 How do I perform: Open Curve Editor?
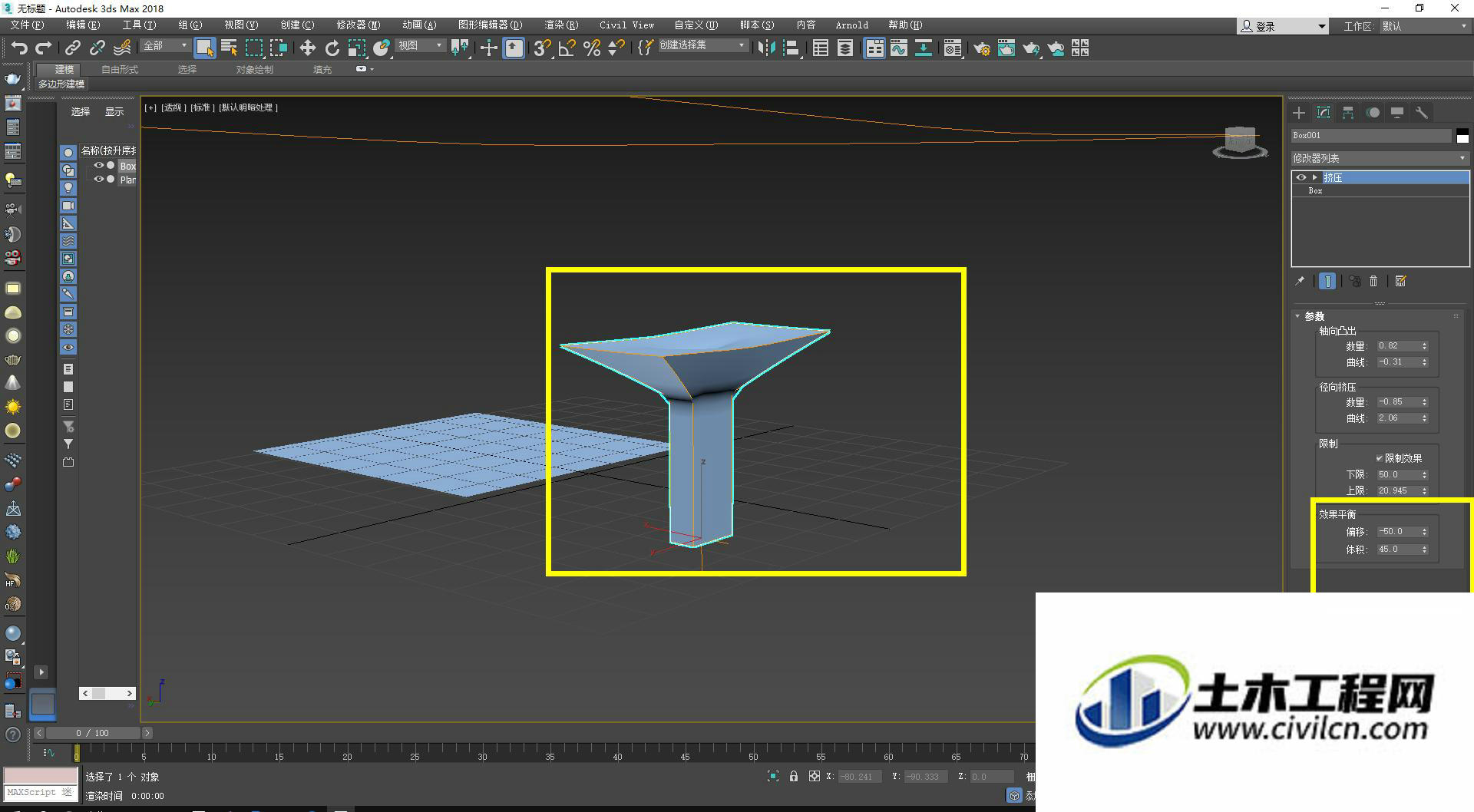899,48
